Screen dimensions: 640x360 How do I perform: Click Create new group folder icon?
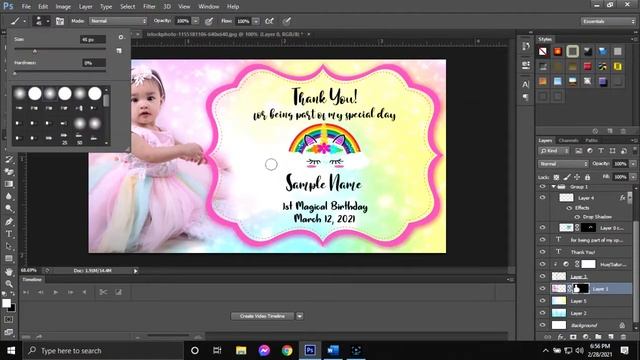tap(598, 337)
